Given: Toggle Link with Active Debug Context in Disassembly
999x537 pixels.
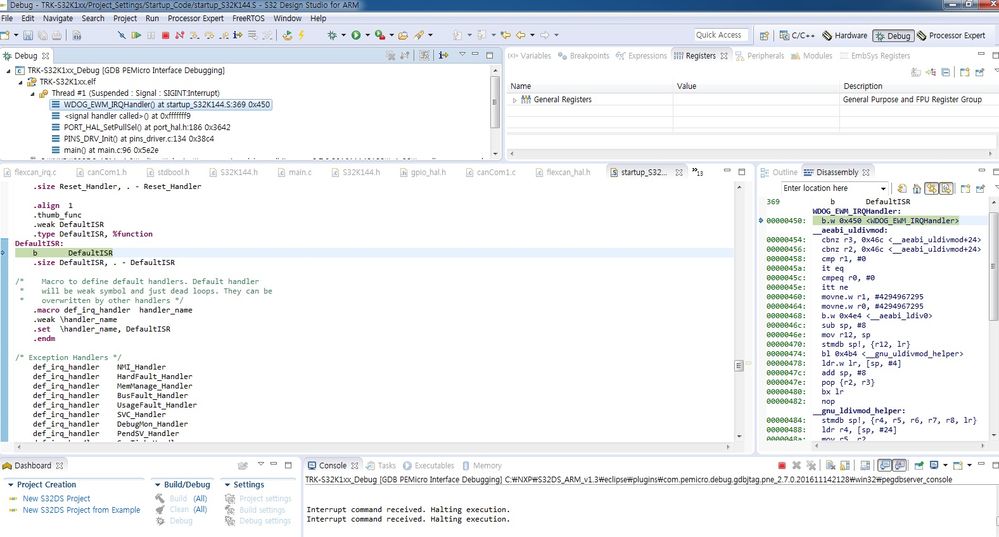Looking at the screenshot, I should click(x=931, y=189).
